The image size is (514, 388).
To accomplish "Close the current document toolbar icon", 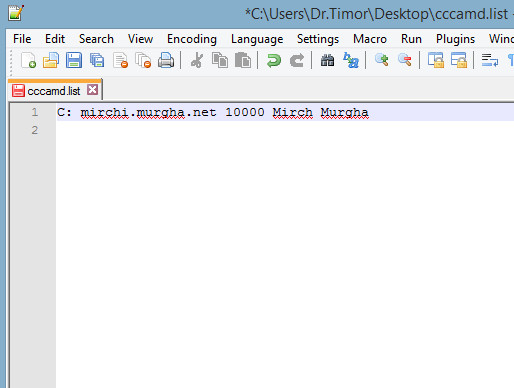I will click(x=120, y=61).
